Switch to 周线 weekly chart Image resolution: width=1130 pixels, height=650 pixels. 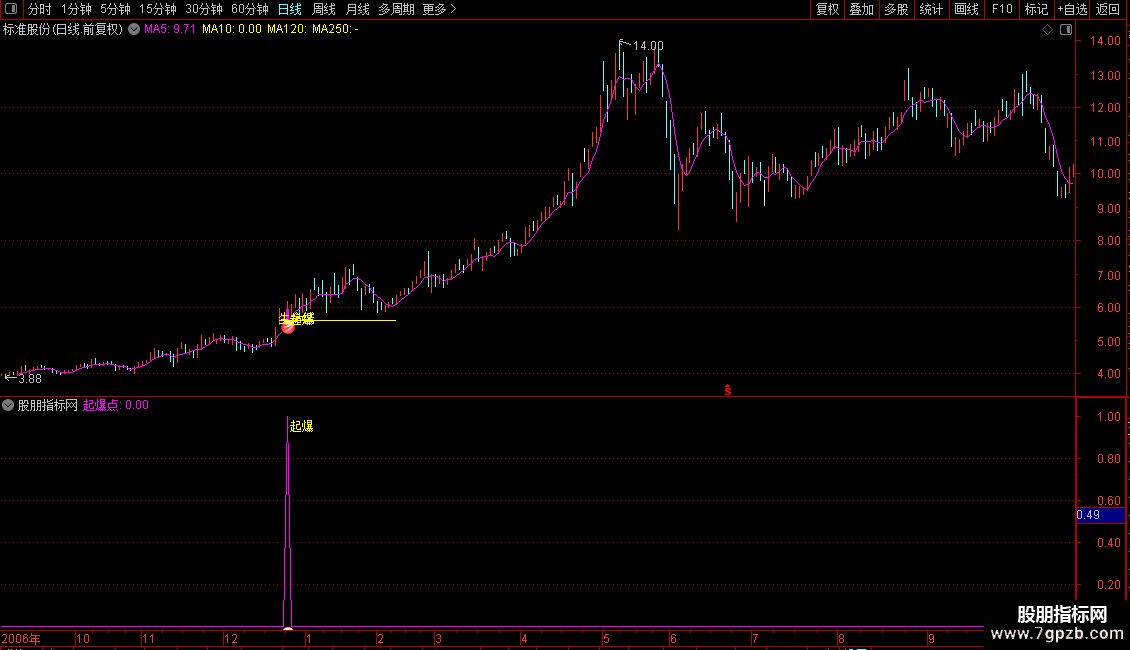click(x=324, y=9)
